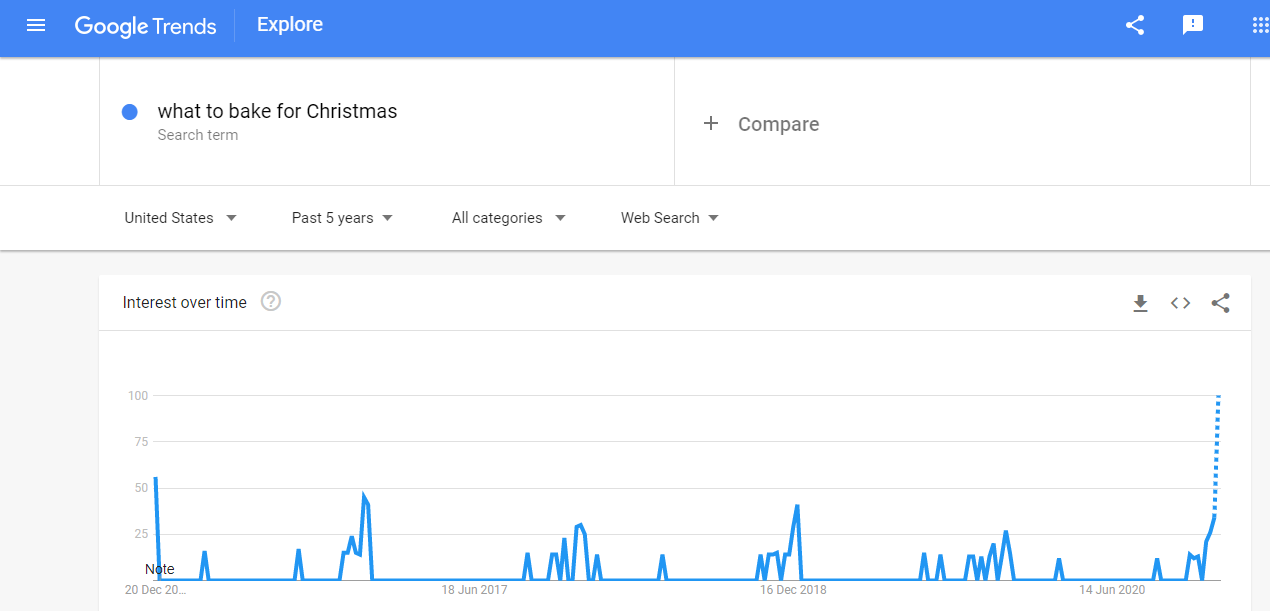Open the Google apps grid

(x=1260, y=26)
